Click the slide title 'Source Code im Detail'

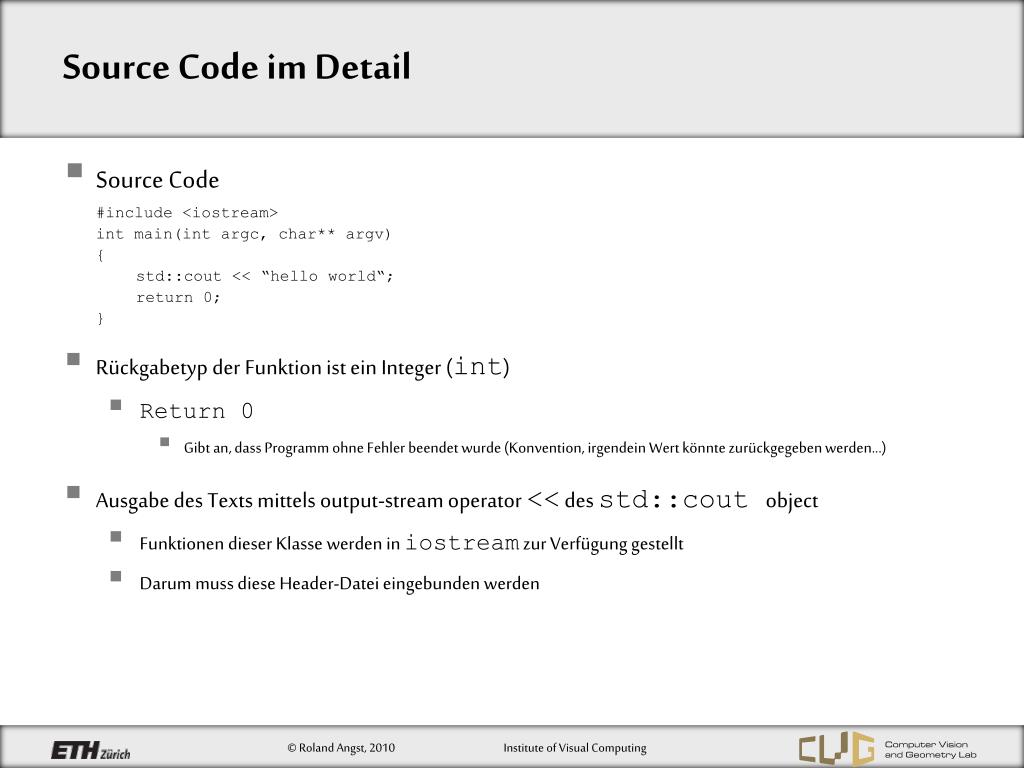pyautogui.click(x=236, y=67)
